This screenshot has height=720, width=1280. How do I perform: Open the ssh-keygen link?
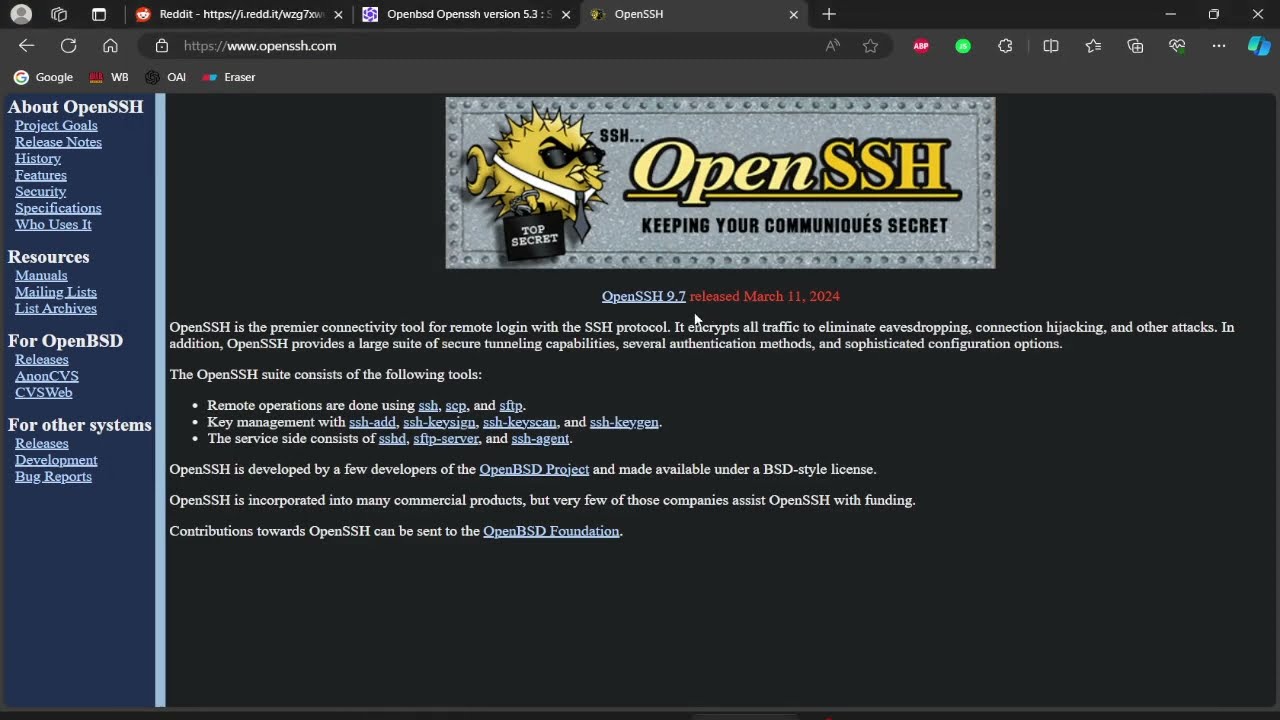pos(624,422)
